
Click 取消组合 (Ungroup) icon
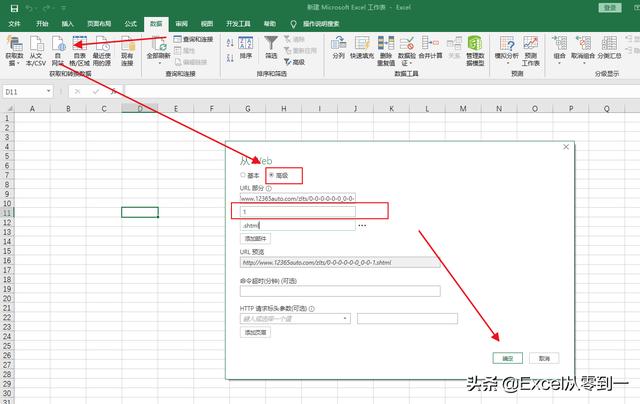(583, 43)
